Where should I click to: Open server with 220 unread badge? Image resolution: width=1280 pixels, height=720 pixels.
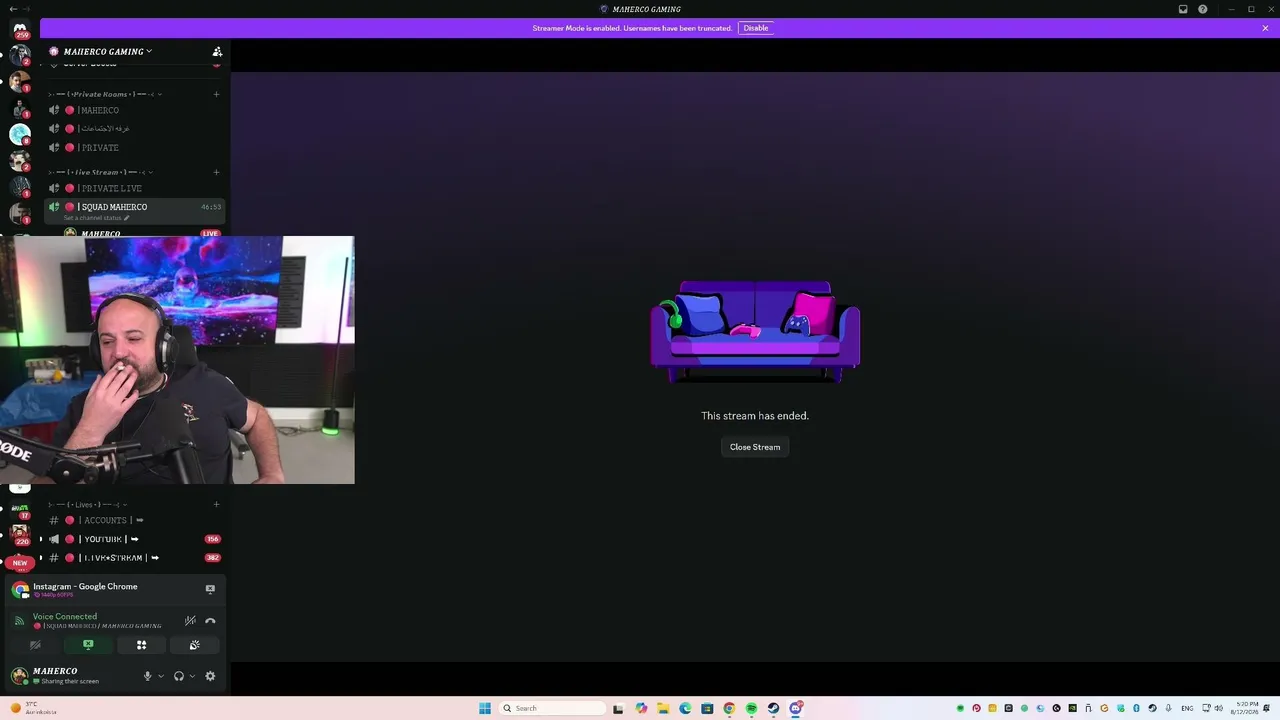[20, 533]
